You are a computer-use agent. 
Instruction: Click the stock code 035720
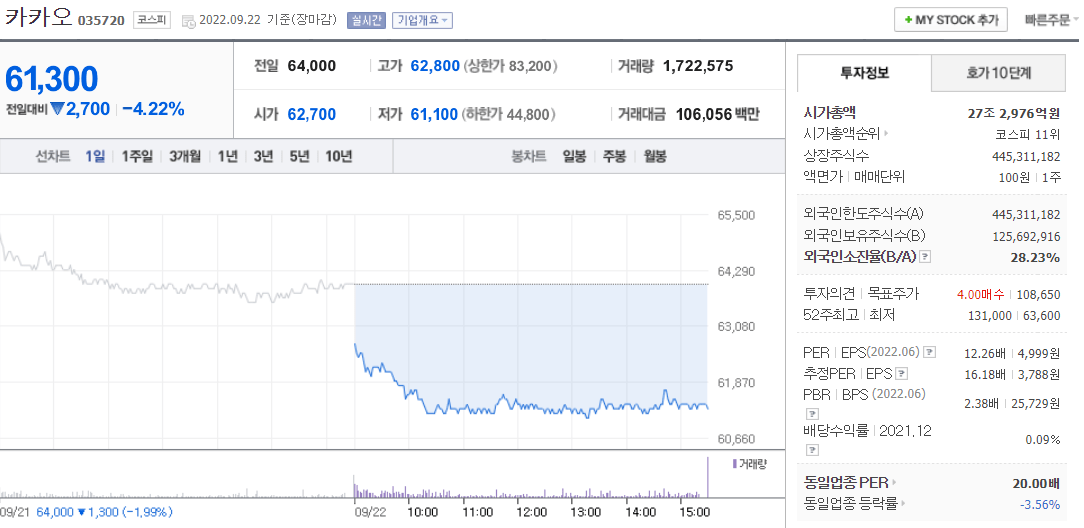pyautogui.click(x=101, y=21)
